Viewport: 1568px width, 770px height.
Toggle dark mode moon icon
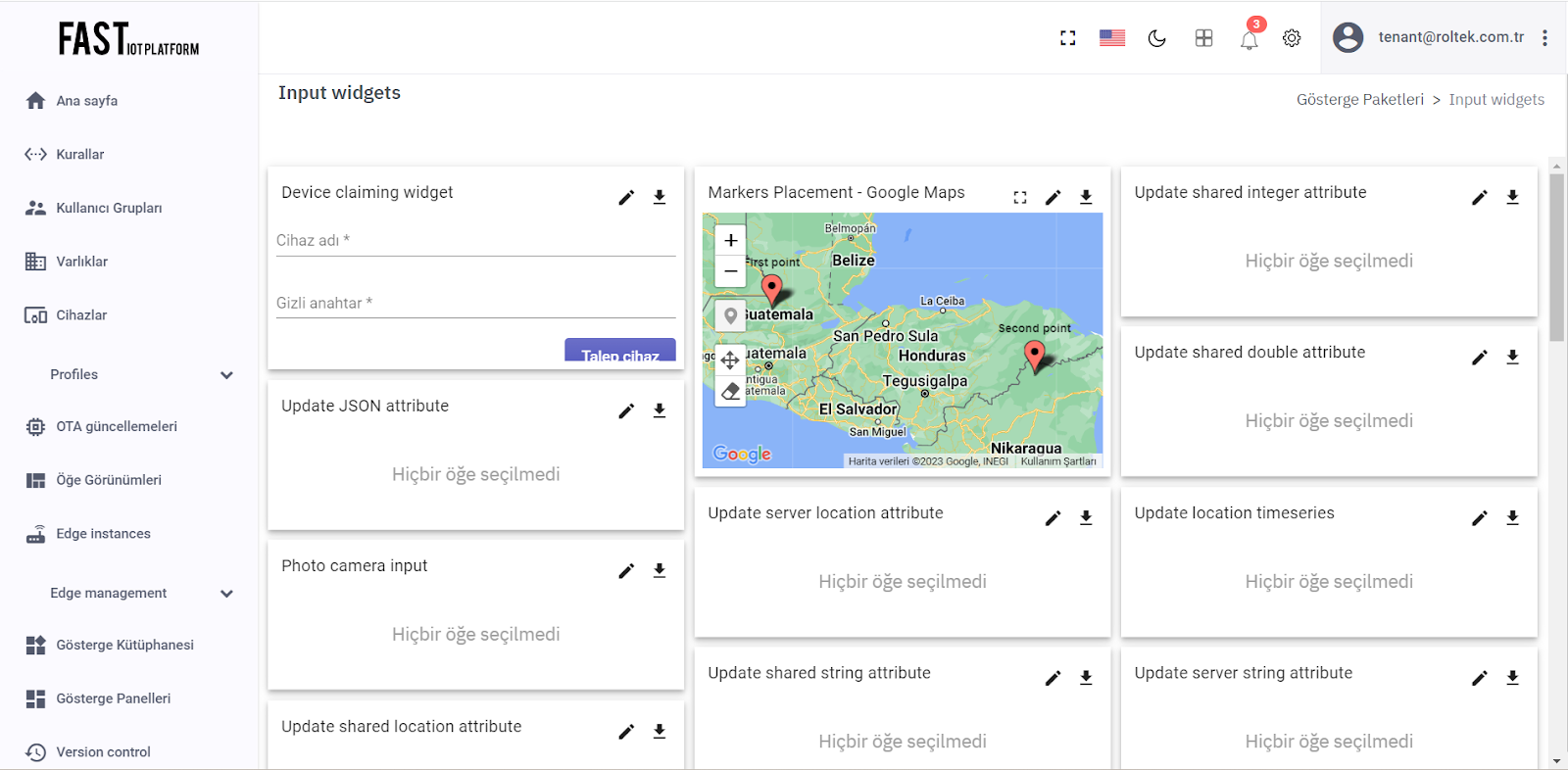1157,38
